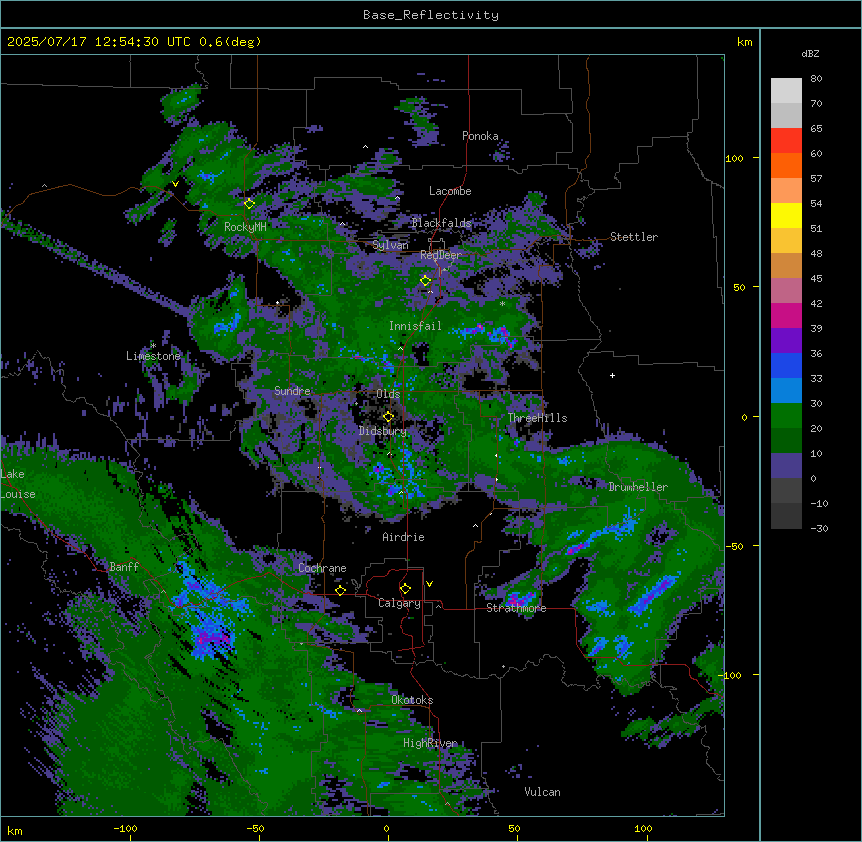Click the Ponoka city label
862x842 pixels.
pos(480,136)
